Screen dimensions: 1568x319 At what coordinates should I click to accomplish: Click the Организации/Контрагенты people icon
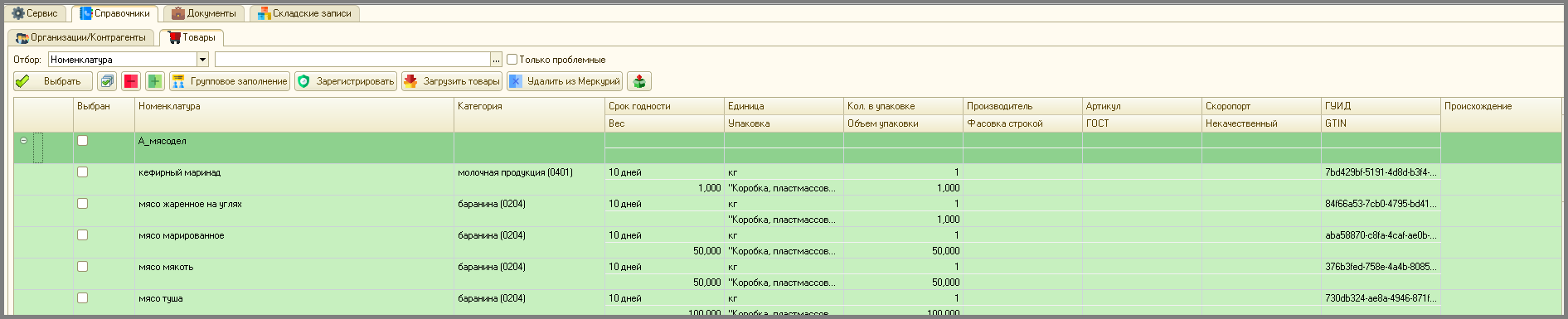click(22, 38)
